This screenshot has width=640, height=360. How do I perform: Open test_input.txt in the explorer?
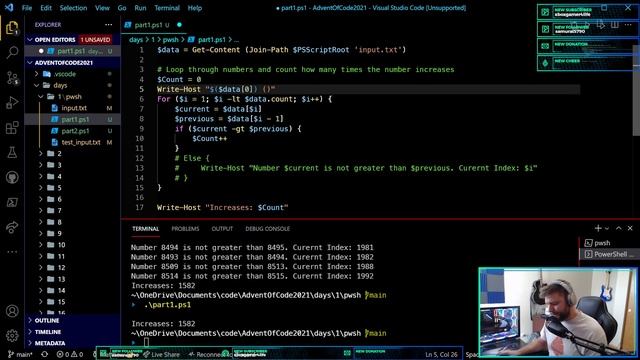tap(73, 142)
